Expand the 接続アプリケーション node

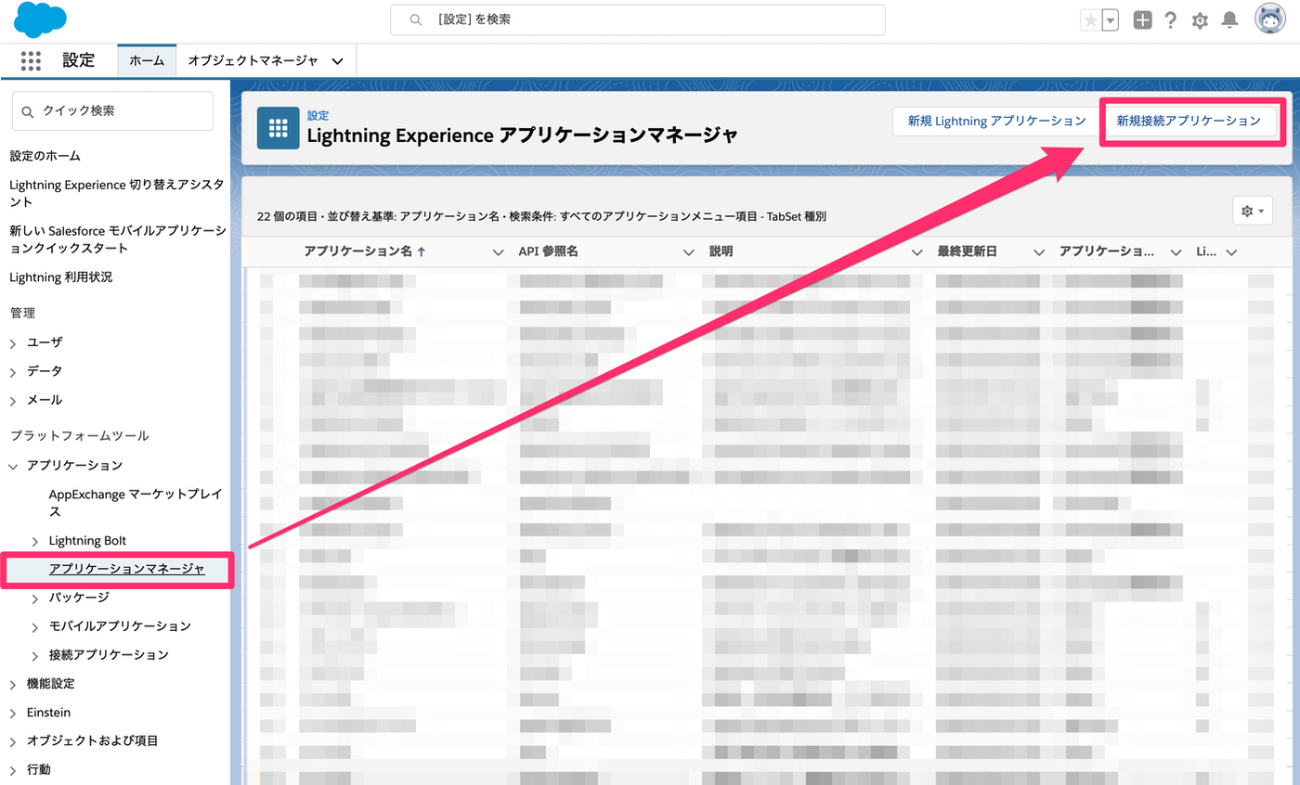point(35,656)
